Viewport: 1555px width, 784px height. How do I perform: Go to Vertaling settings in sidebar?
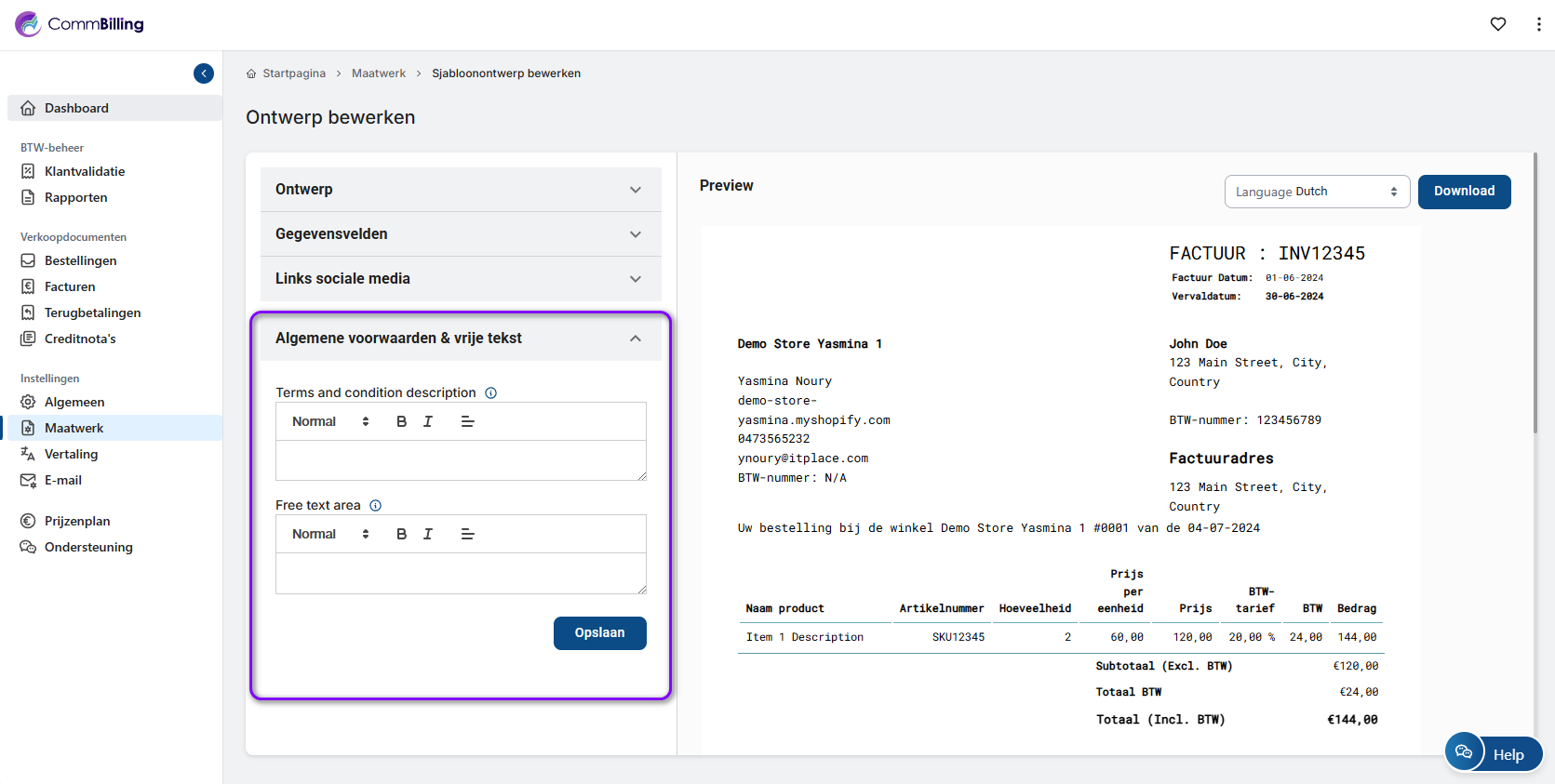[x=71, y=454]
